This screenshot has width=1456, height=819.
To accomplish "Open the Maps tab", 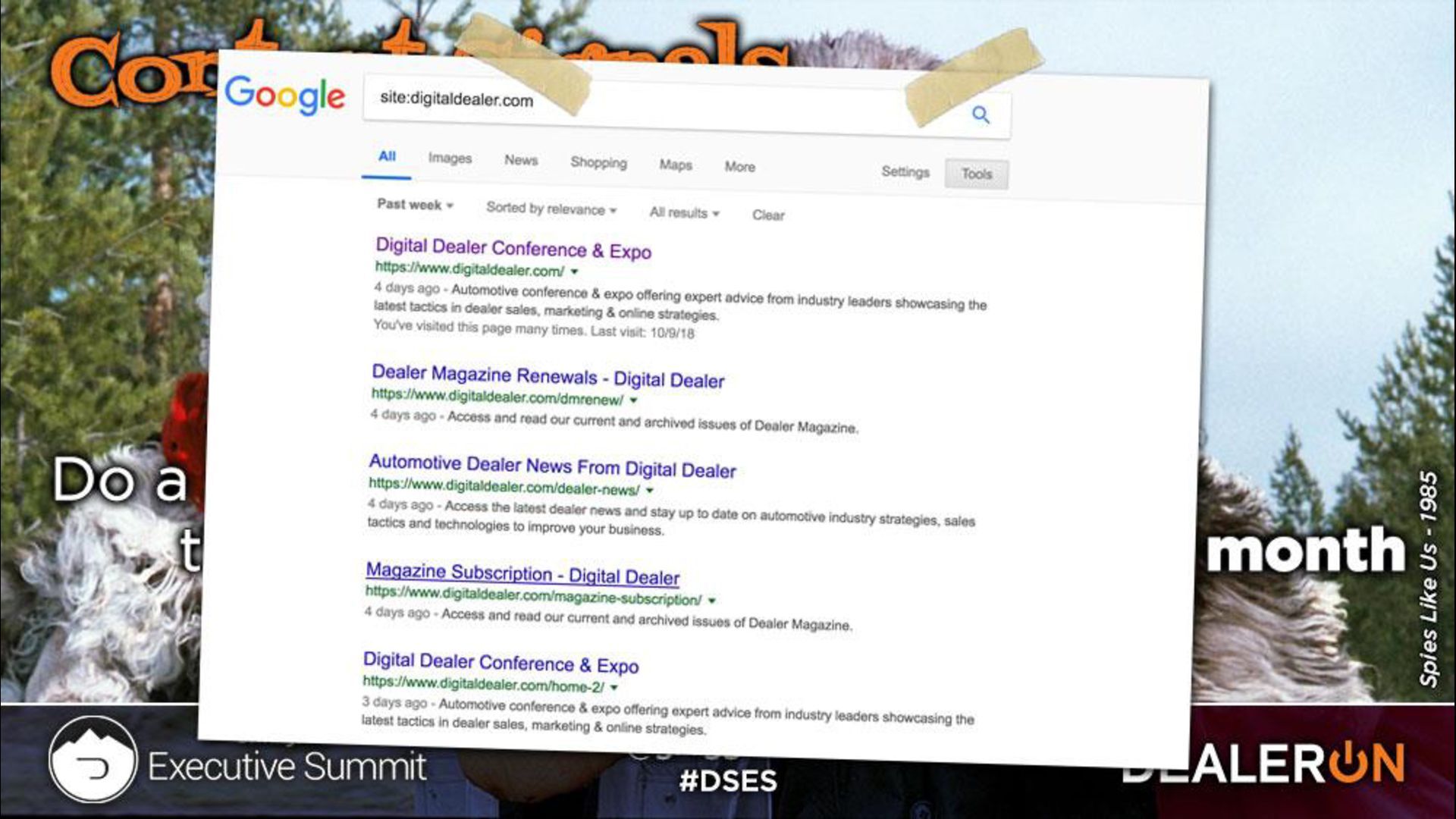I will pos(676,165).
